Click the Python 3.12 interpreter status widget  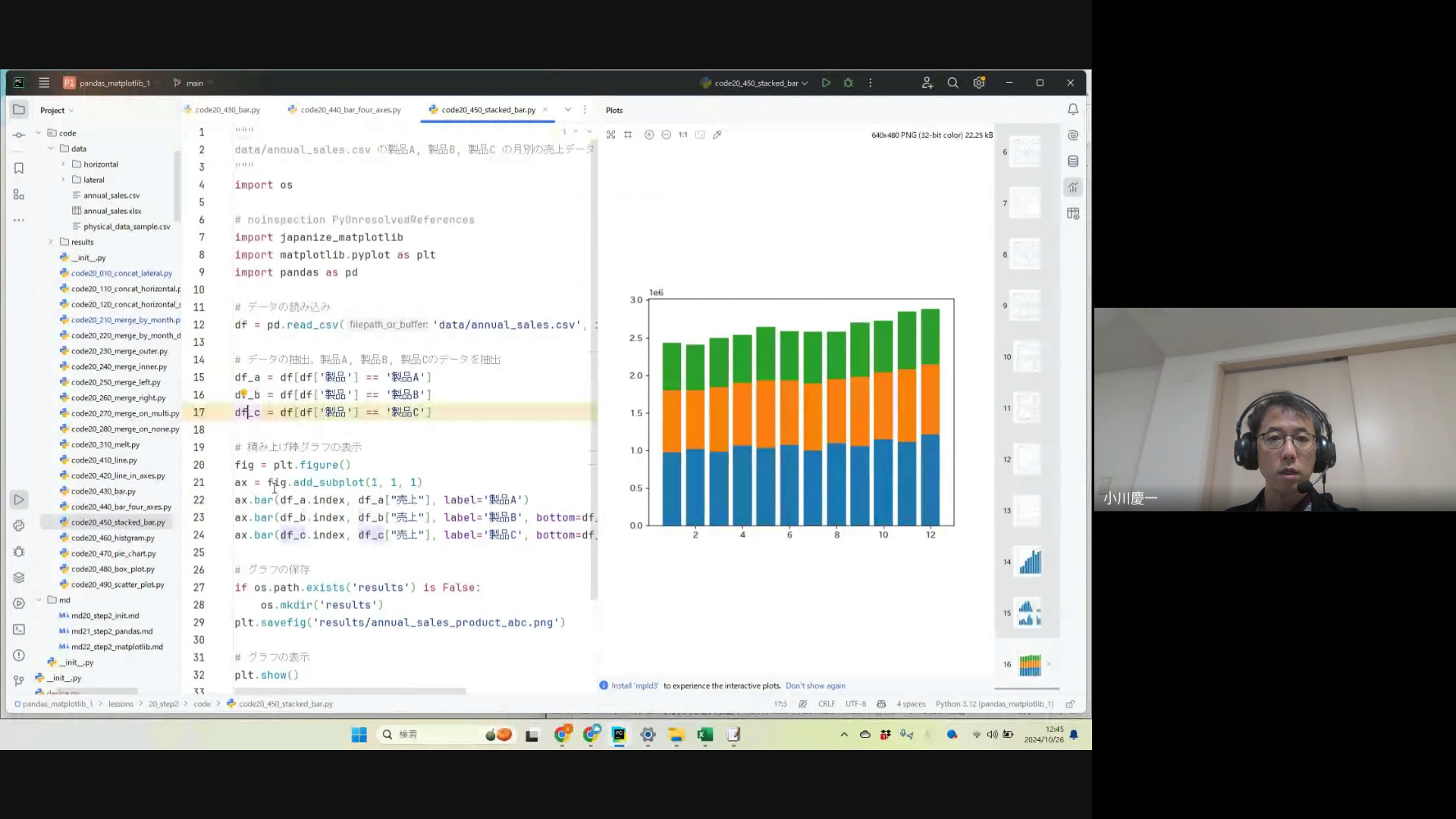993,704
